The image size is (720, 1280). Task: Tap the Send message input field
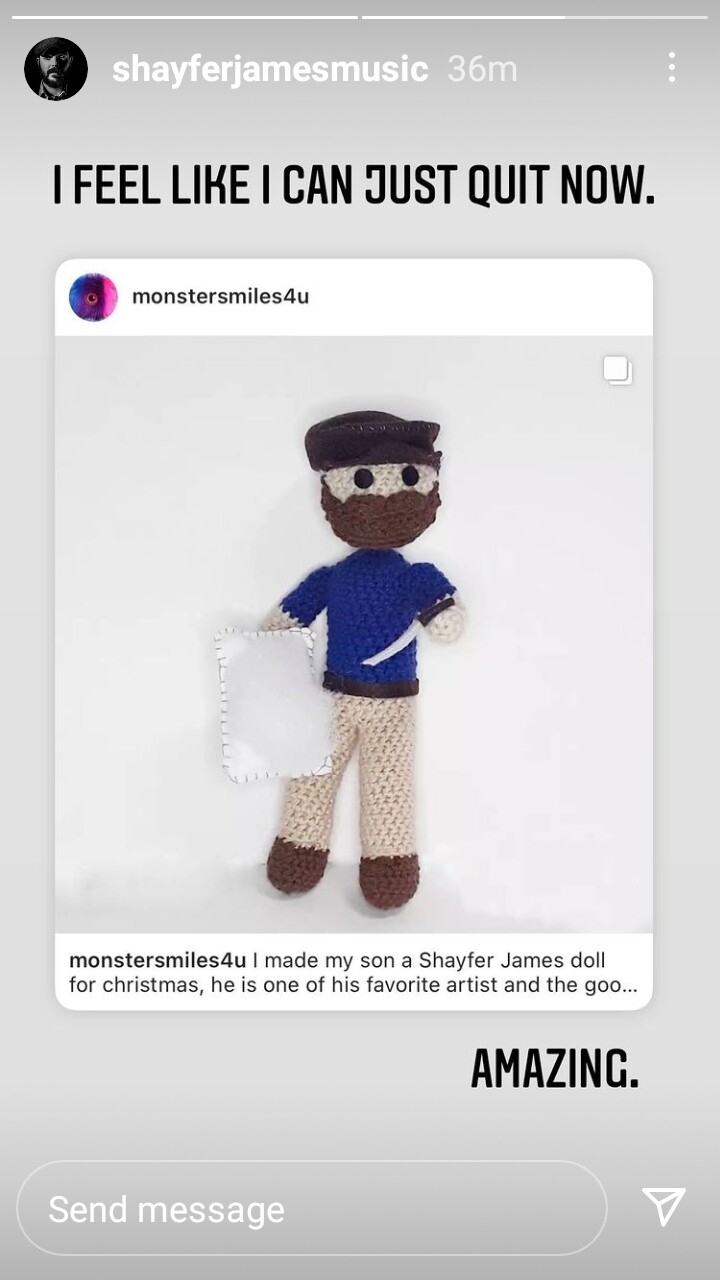[x=311, y=1208]
